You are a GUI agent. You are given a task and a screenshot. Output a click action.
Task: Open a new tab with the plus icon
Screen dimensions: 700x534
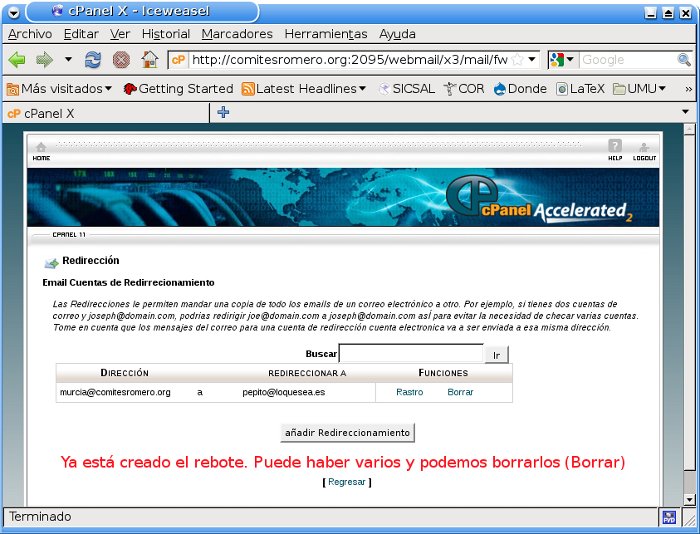coord(223,113)
